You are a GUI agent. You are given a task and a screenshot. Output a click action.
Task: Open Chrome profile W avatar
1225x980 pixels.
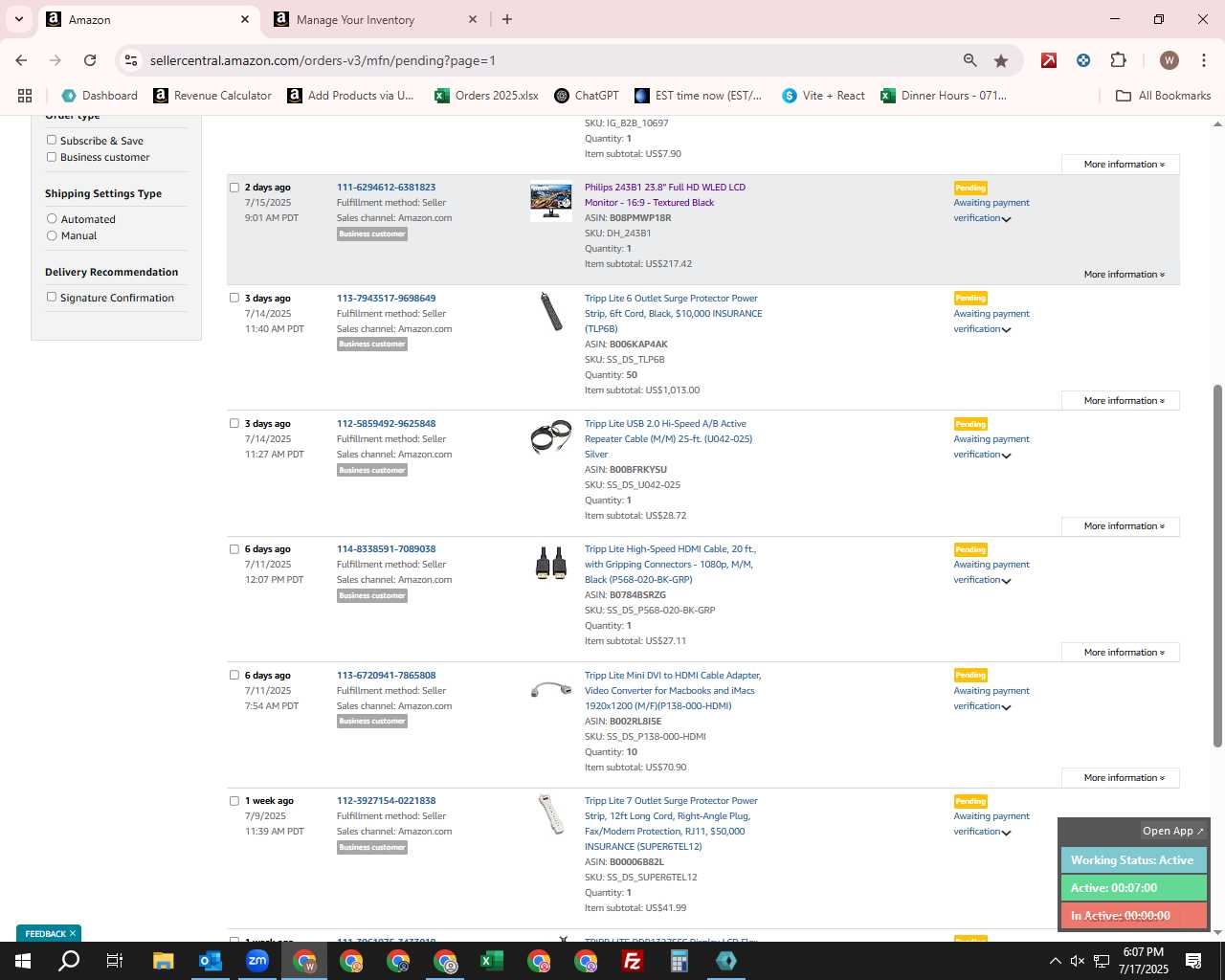click(1169, 60)
